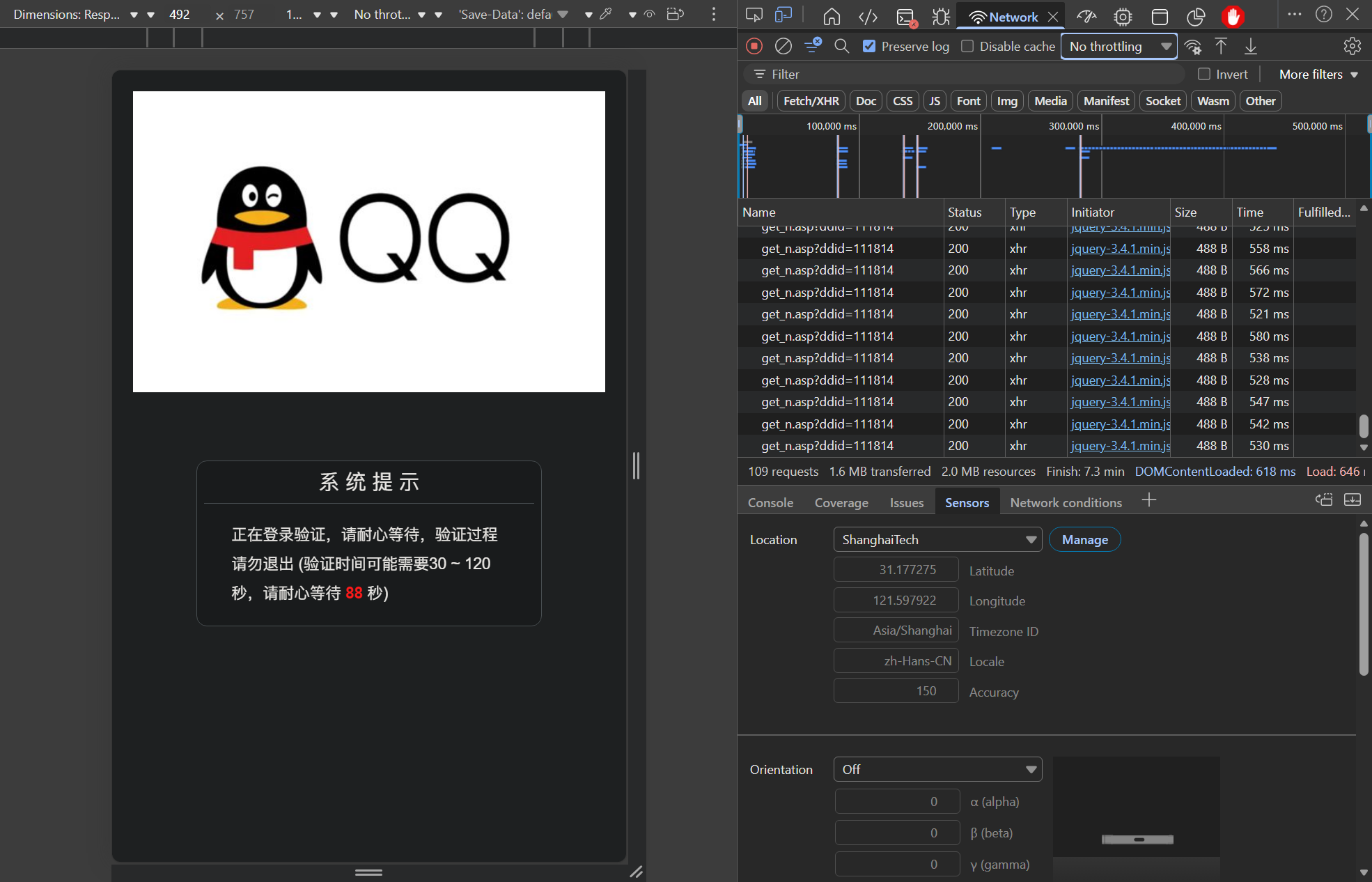Expand the ShanghaiTech location dropdown

tap(937, 539)
